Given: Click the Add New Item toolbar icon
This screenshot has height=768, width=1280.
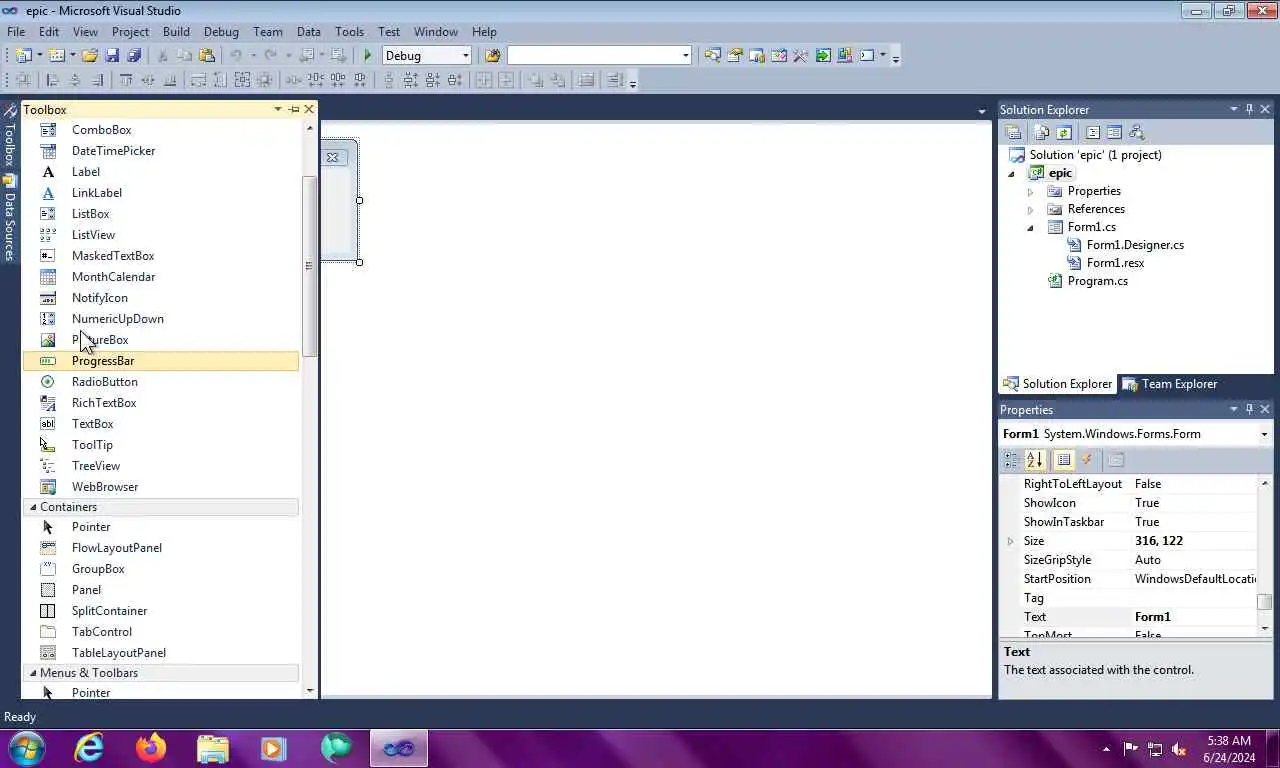Looking at the screenshot, I should [56, 55].
